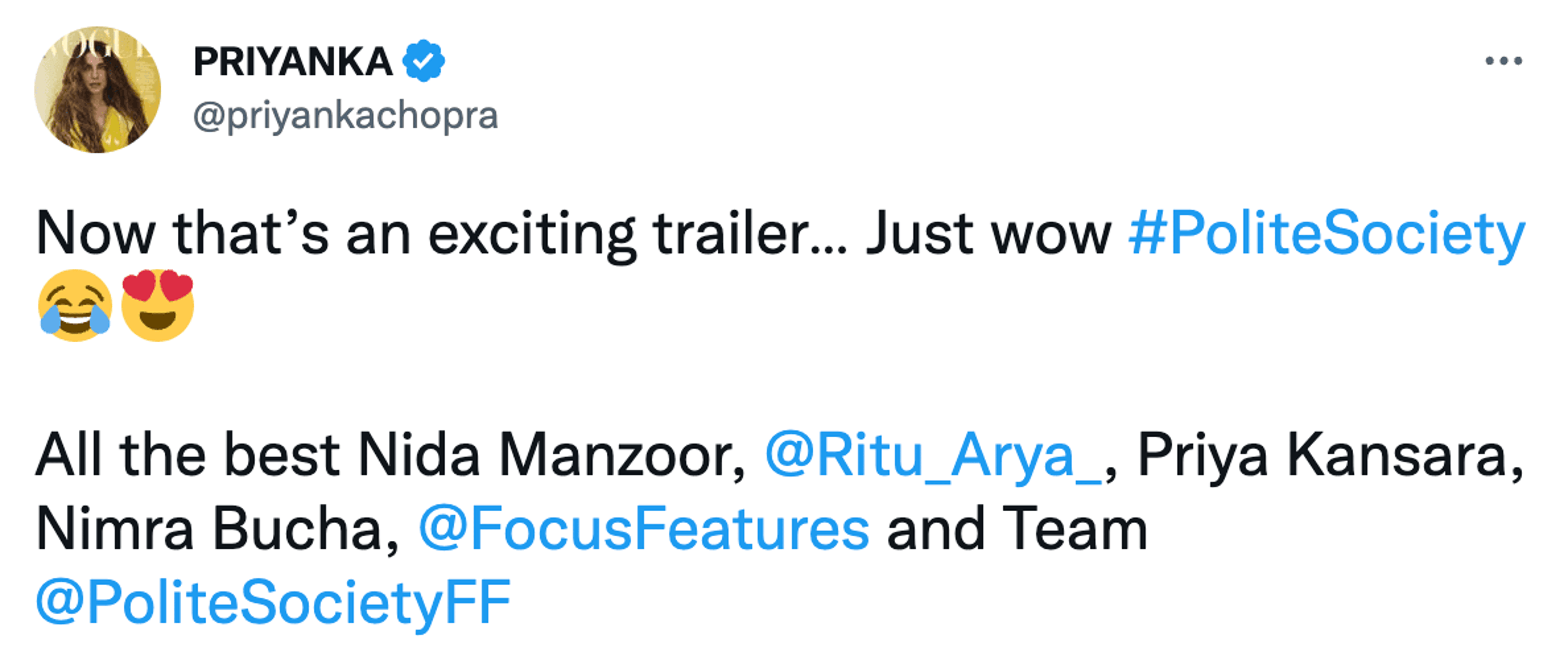The image size is (1568, 660).
Task: Open the PRIYANKA display name
Action: (x=293, y=62)
